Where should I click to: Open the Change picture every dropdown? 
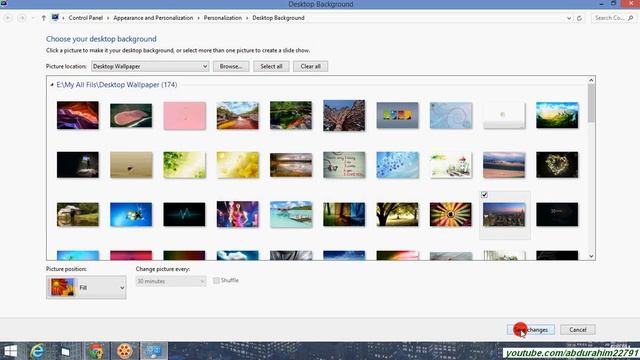point(171,281)
